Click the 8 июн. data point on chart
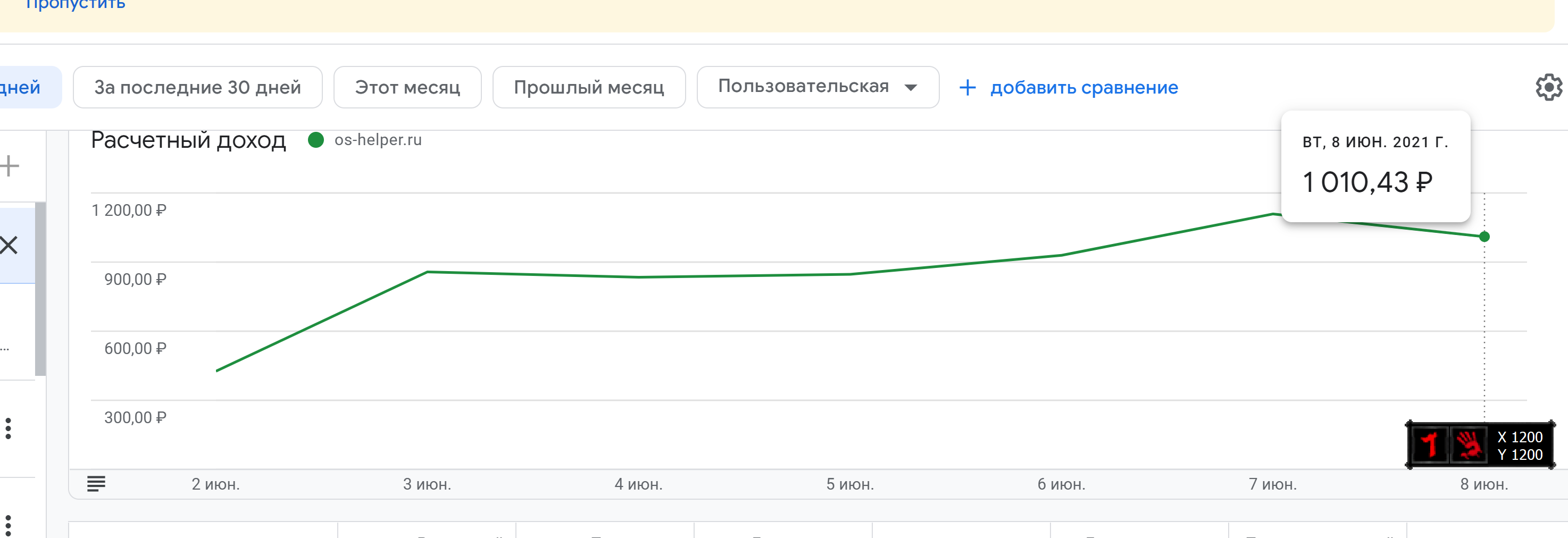The width and height of the screenshot is (1568, 538). pyautogui.click(x=1484, y=237)
